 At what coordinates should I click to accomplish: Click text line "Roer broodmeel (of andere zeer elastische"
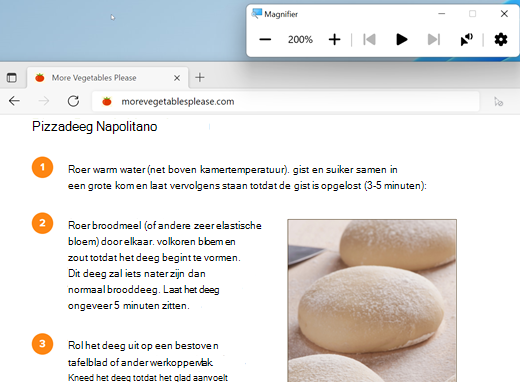pos(165,226)
